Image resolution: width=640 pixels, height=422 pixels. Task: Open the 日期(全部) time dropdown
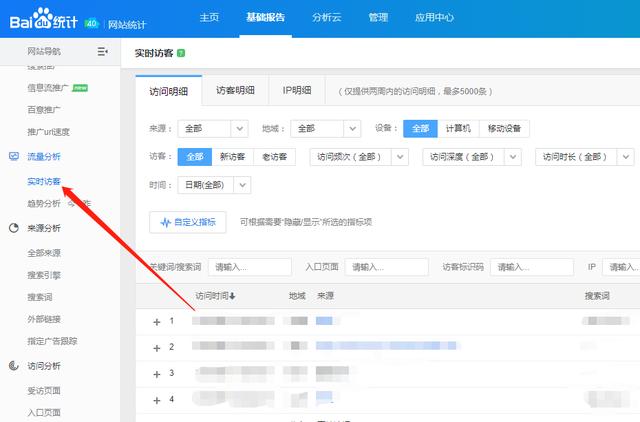pyautogui.click(x=213, y=185)
